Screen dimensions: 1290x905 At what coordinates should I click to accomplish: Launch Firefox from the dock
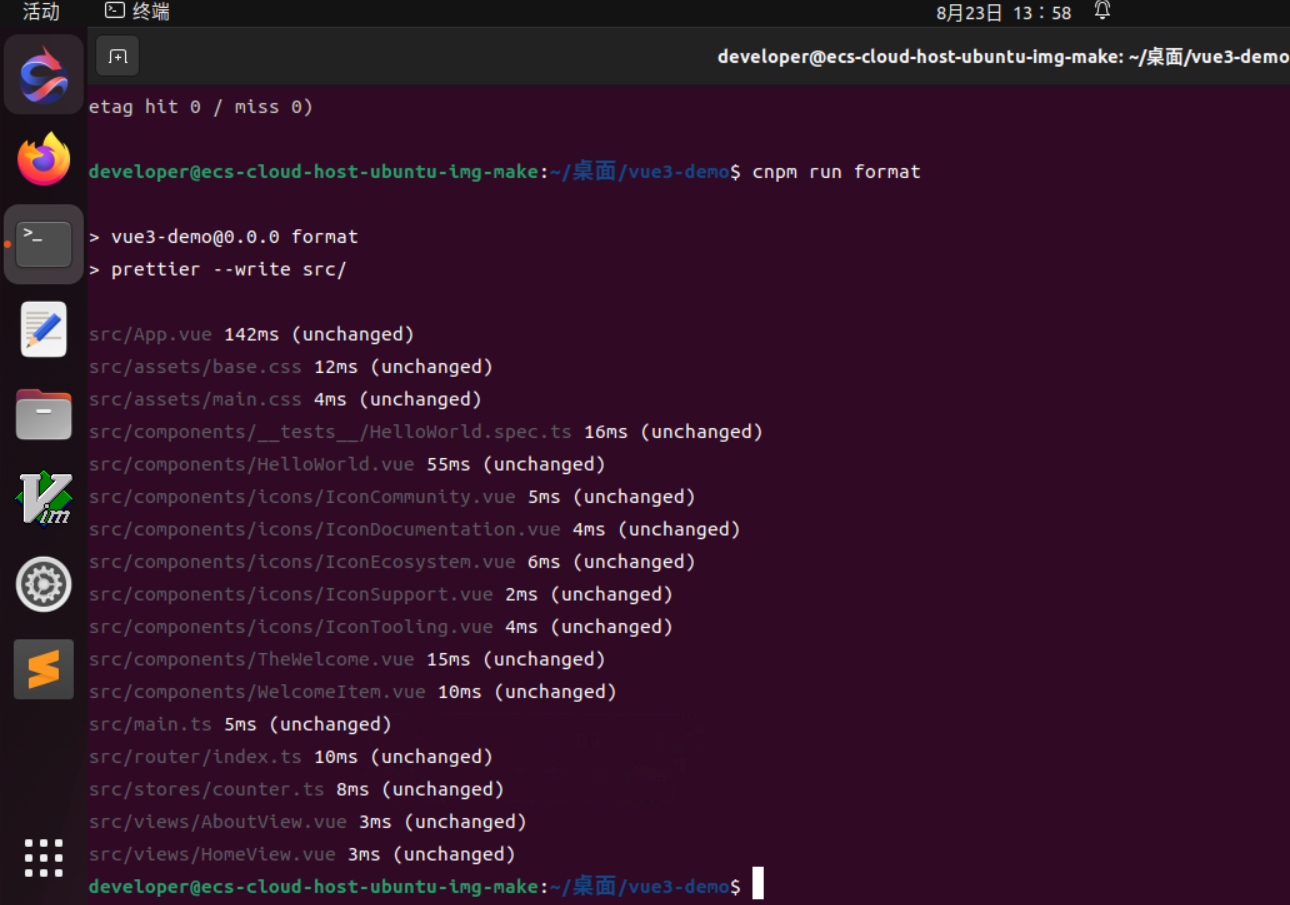pyautogui.click(x=44, y=159)
